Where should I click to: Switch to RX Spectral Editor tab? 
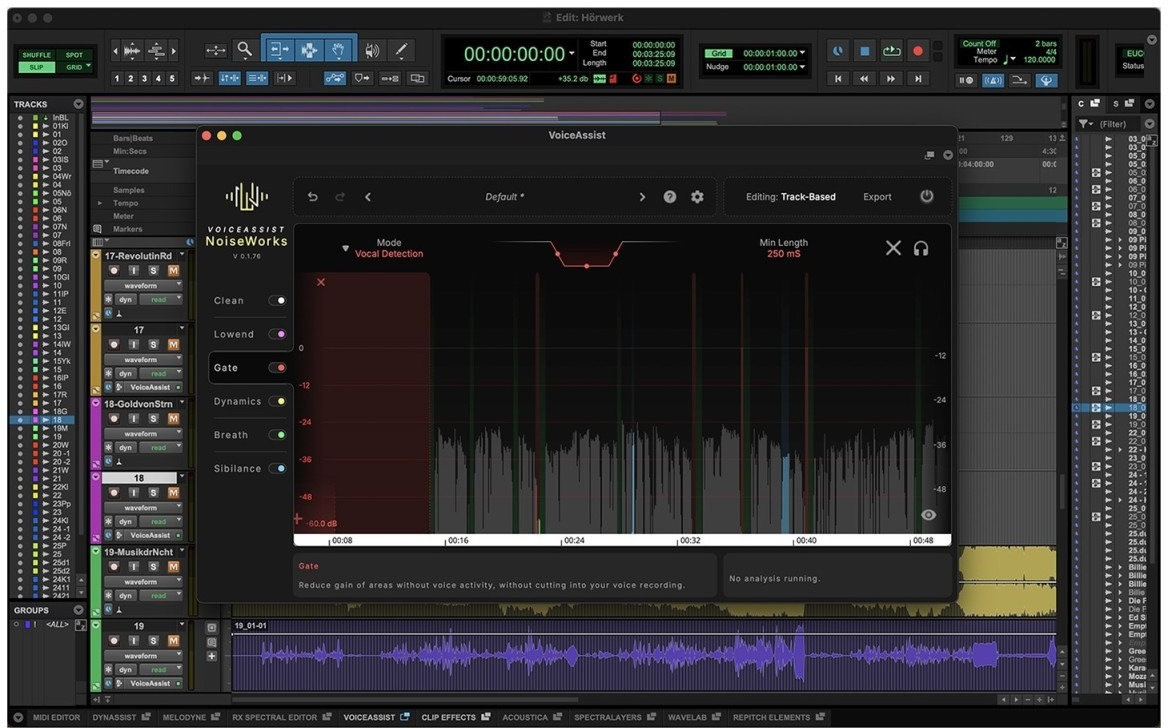tap(275, 717)
